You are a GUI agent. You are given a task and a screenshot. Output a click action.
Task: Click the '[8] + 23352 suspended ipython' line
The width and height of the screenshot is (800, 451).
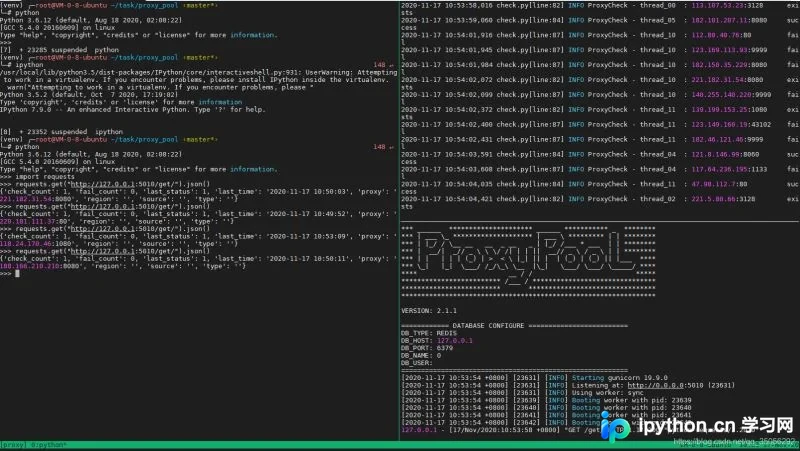63,132
